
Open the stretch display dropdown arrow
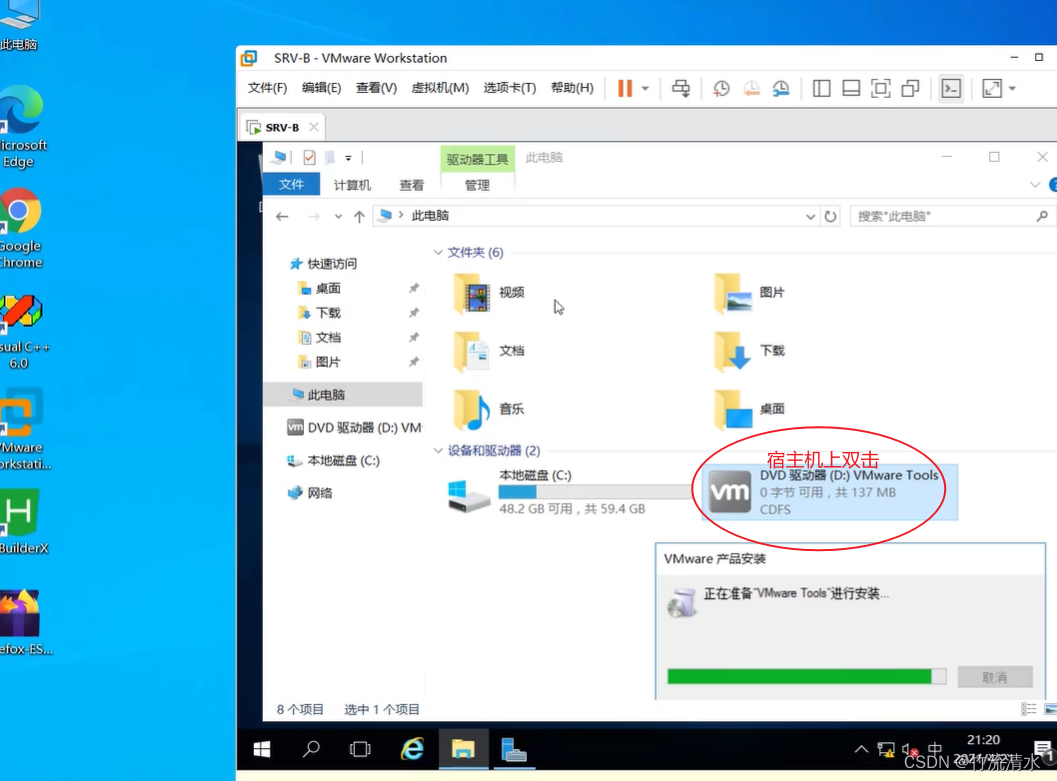[x=1012, y=88]
